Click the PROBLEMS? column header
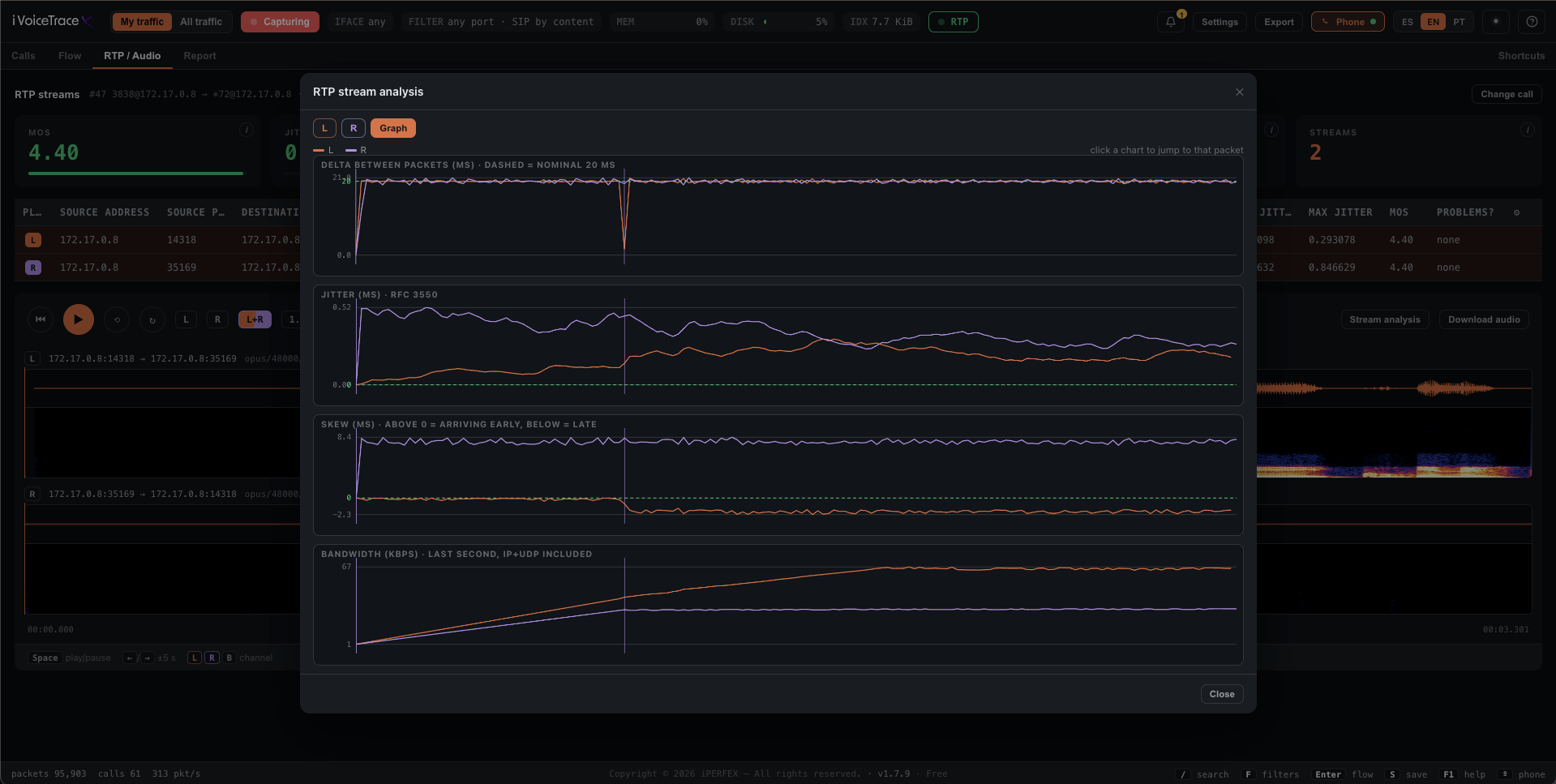The image size is (1556, 784). pos(1465,212)
